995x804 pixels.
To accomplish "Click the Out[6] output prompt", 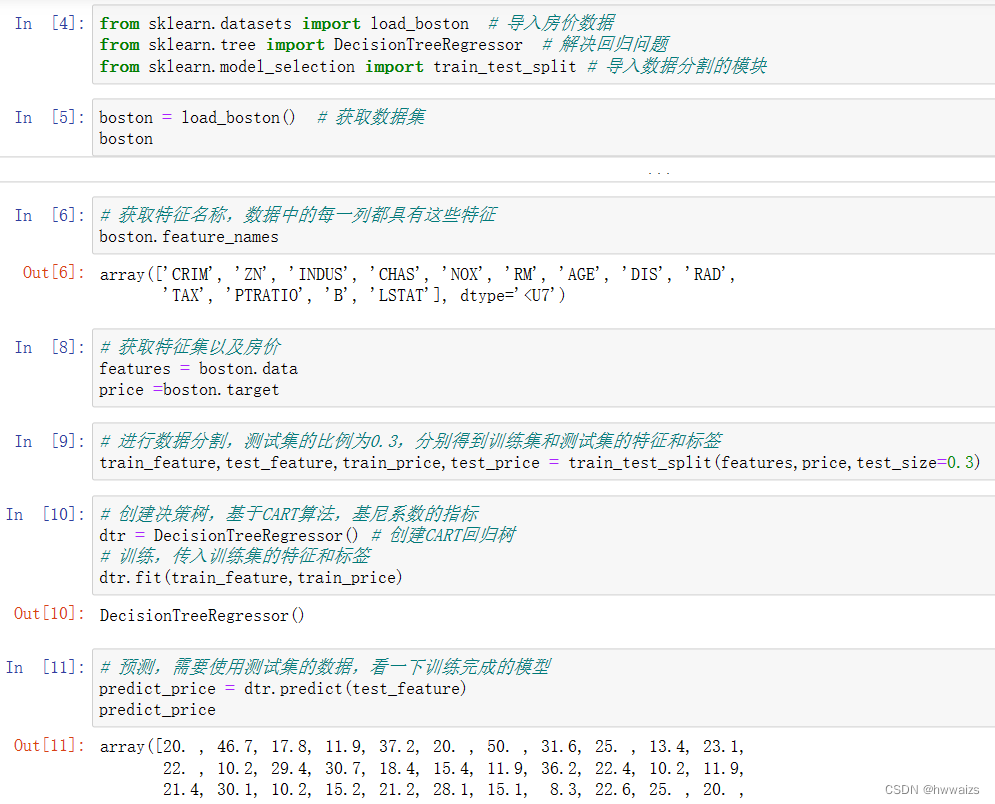I will 53,273.
